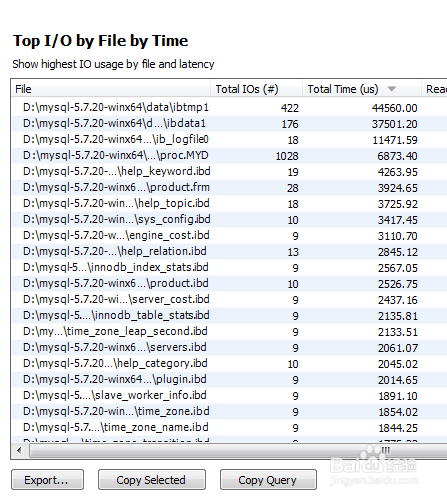
Task: Click the total time value 11471.59
Action: (x=395, y=140)
